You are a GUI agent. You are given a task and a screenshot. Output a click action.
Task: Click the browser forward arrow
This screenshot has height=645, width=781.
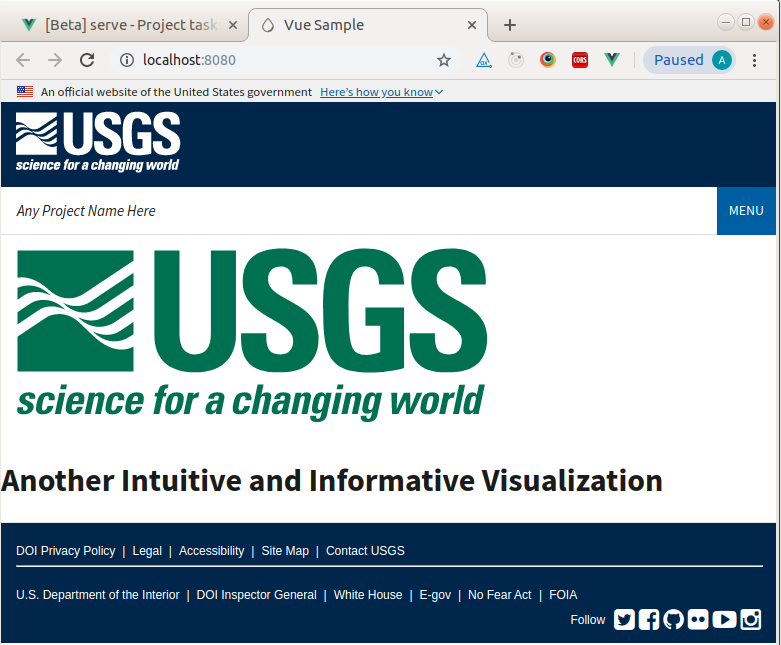55,60
